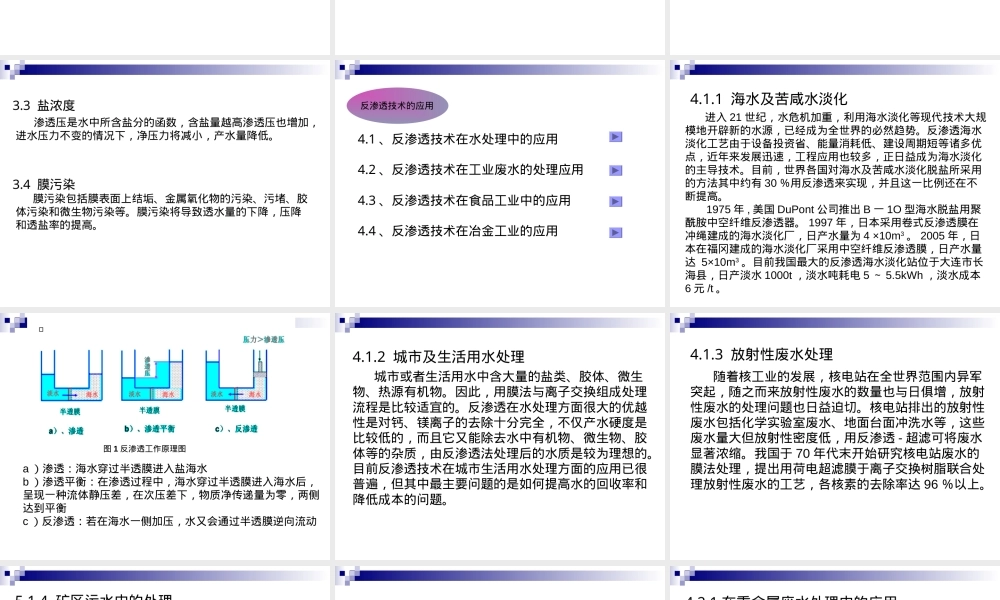The width and height of the screenshot is (1000, 600).
Task: Click the arrow button beside item 4.3
Action: (615, 201)
